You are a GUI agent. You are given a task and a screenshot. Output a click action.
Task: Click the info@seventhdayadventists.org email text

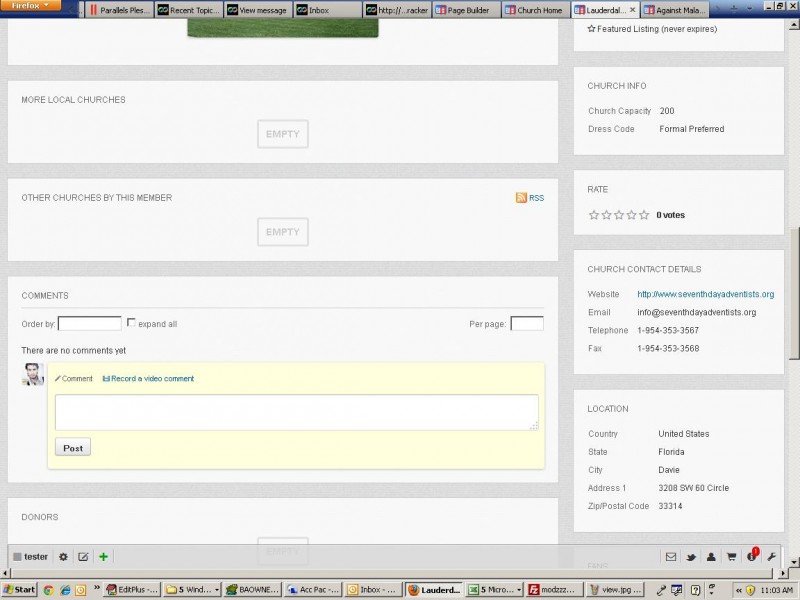coord(696,312)
